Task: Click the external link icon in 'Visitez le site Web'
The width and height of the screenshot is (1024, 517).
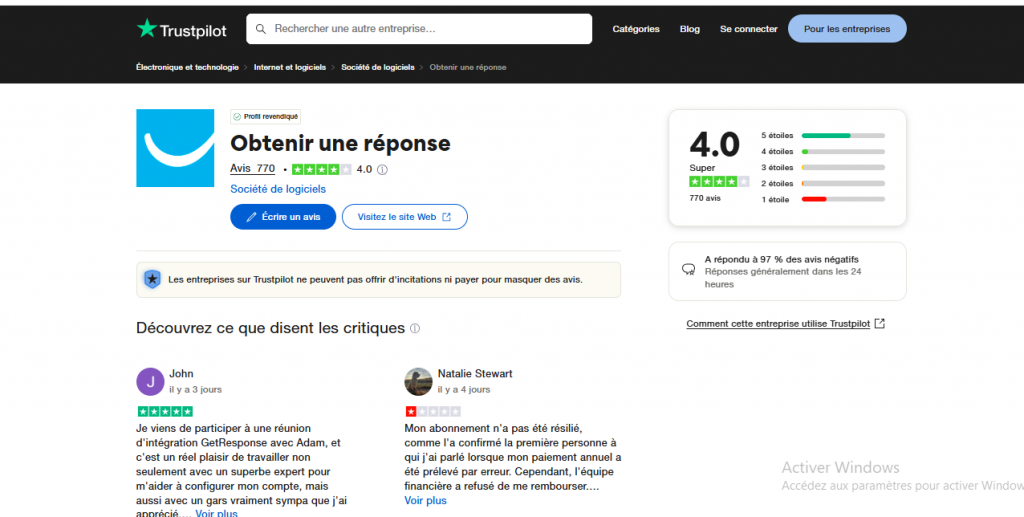Action: (447, 217)
